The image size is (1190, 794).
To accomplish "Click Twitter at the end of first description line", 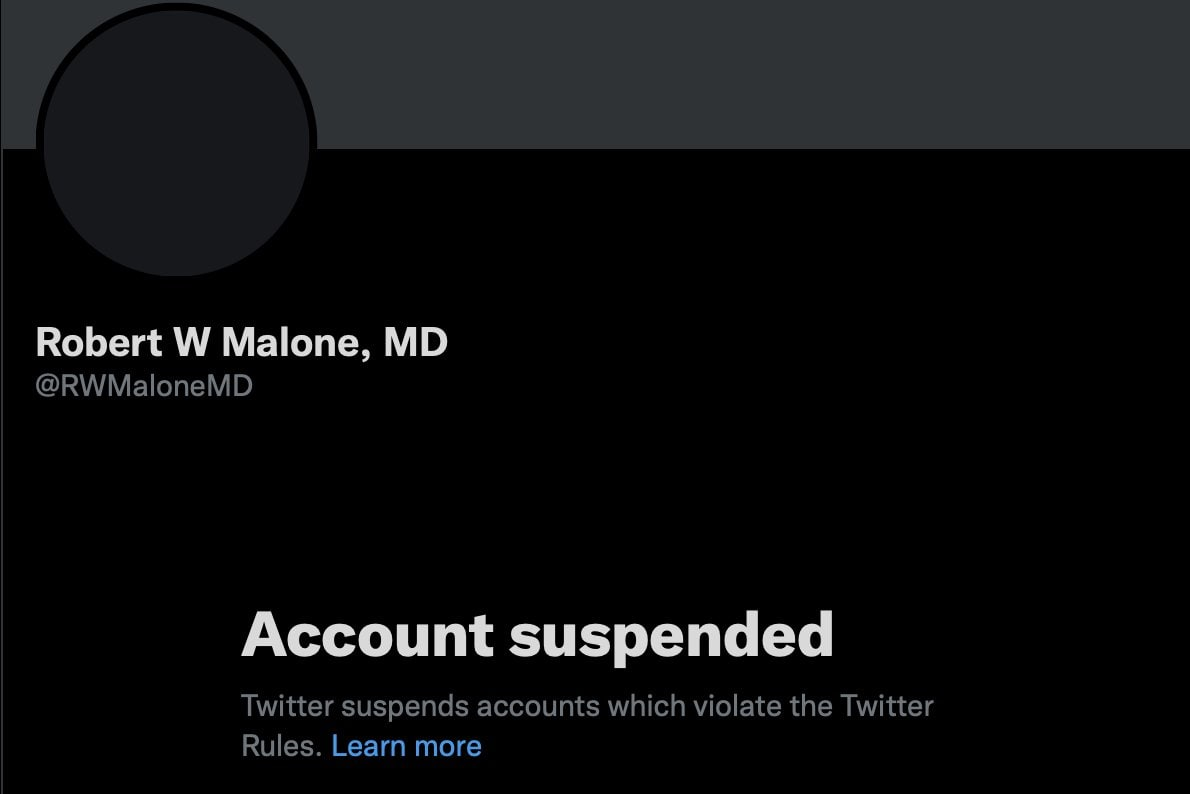I will coord(886,706).
